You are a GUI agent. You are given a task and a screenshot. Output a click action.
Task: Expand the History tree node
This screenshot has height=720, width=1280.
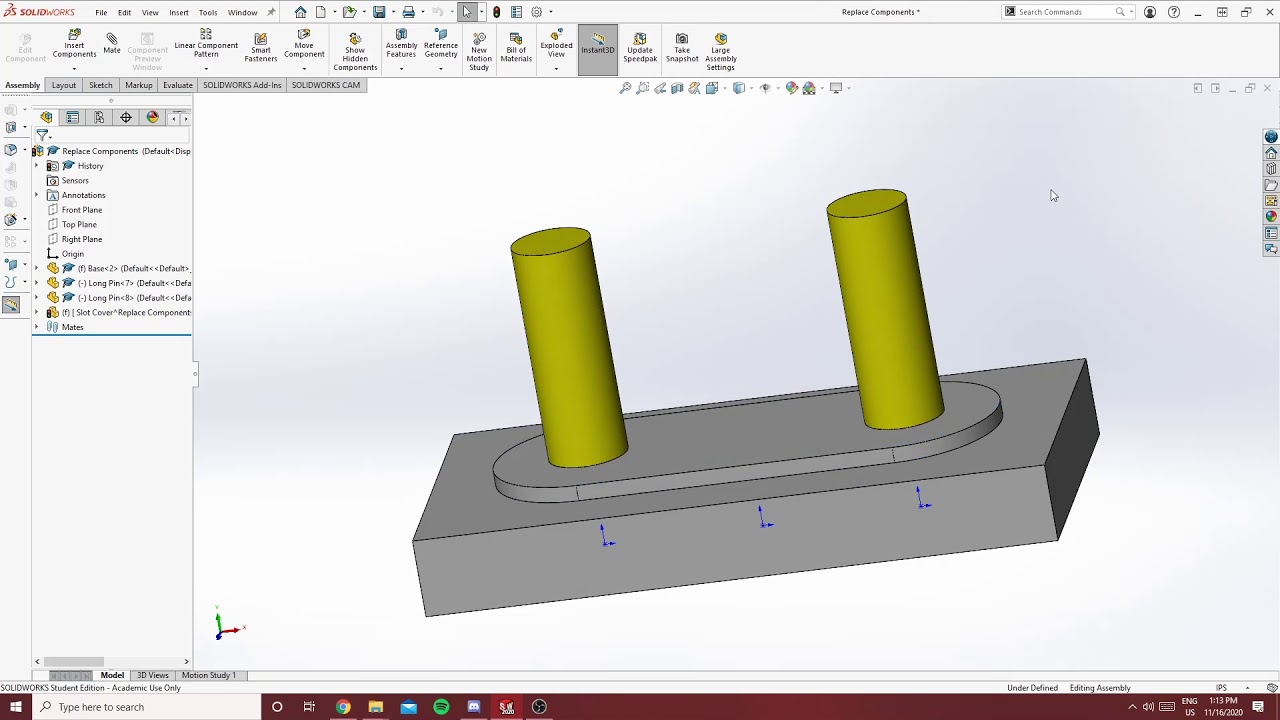coord(37,166)
